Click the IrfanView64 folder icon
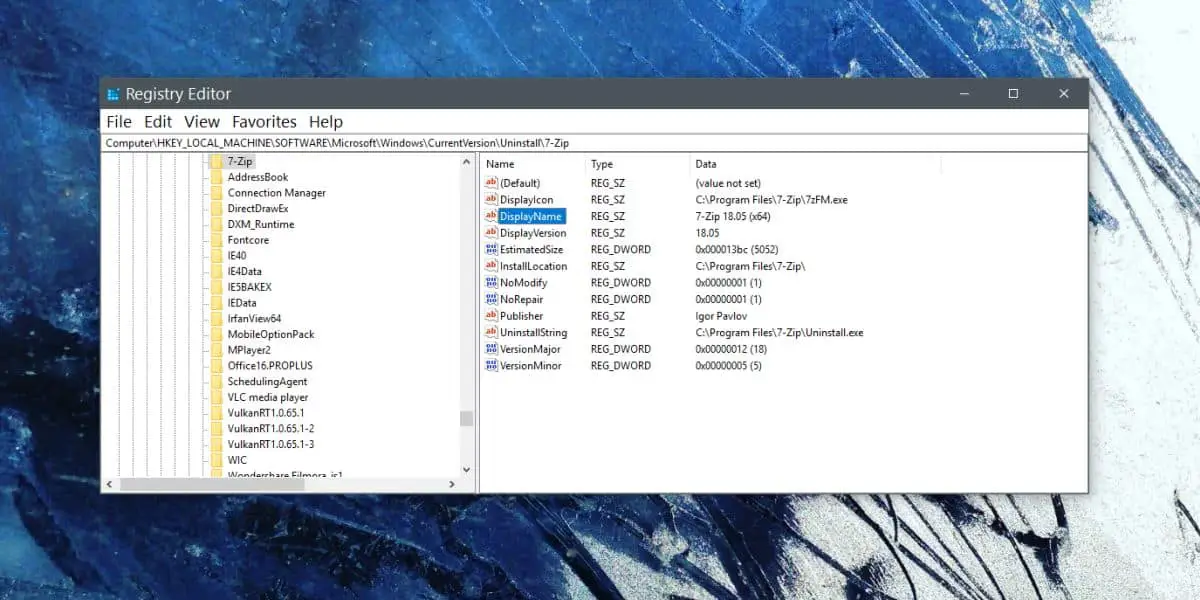 pos(216,318)
